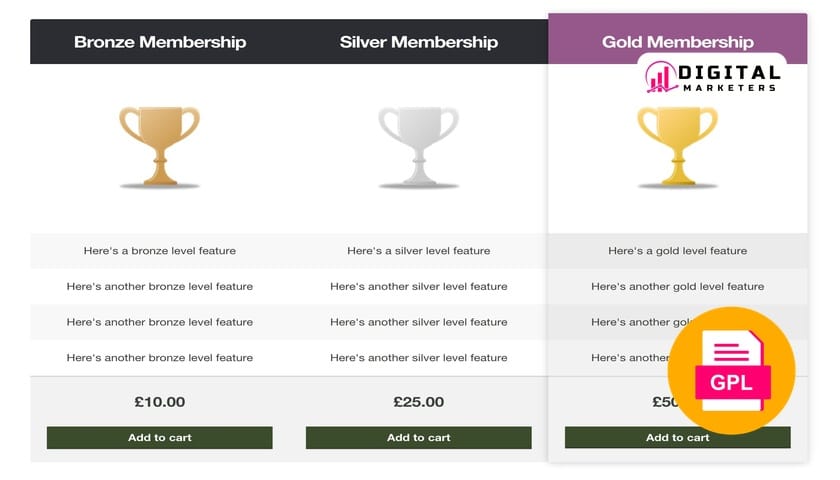Screen dimensions: 840x480
Task: Add Silver Membership to cart
Action: [x=418, y=437]
